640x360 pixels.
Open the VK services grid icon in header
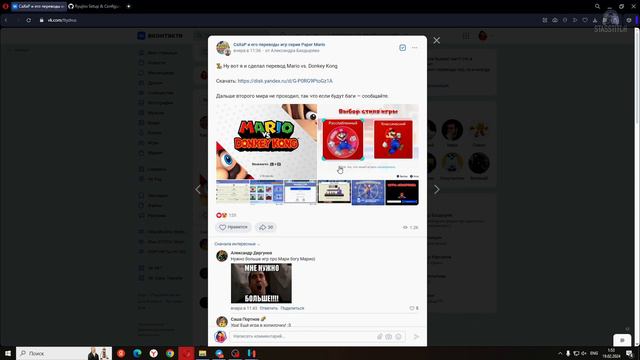click(466, 36)
